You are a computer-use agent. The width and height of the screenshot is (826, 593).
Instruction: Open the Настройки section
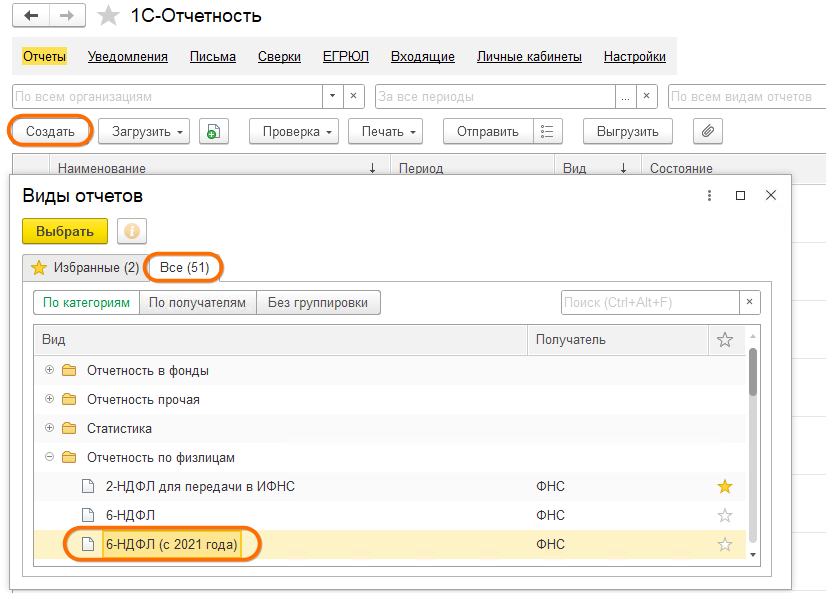(635, 56)
